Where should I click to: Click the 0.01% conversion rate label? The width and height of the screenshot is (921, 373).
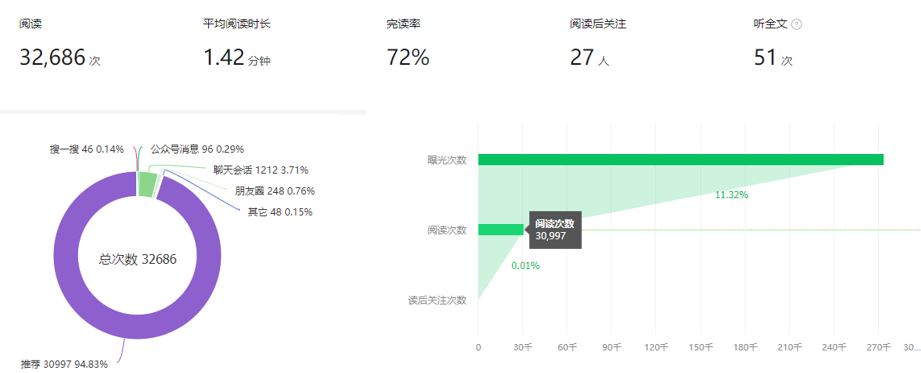(525, 266)
